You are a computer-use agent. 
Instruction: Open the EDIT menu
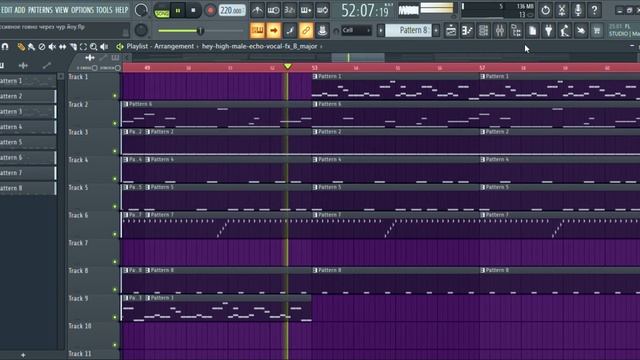[7, 10]
